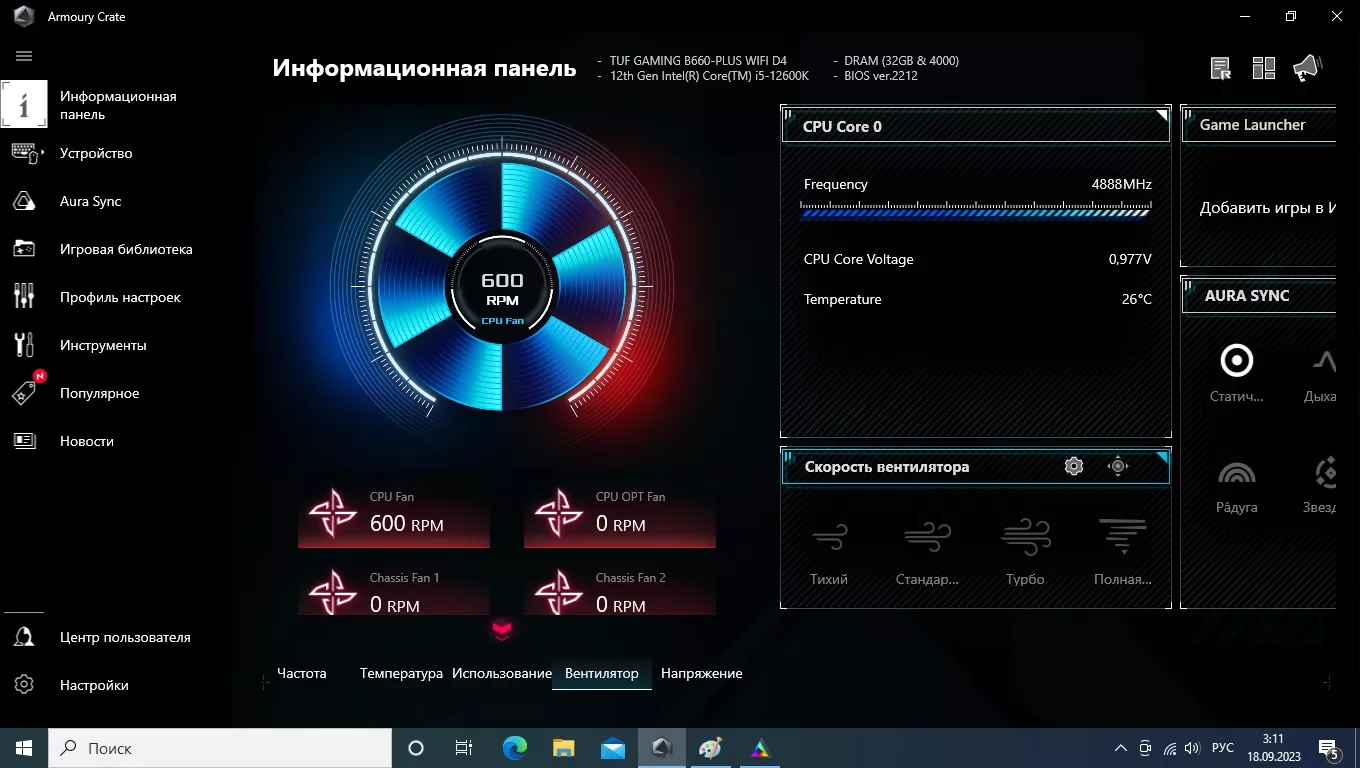Expand the CPU Core 0 panel corner
Screen dimensions: 1360x768
1162,115
